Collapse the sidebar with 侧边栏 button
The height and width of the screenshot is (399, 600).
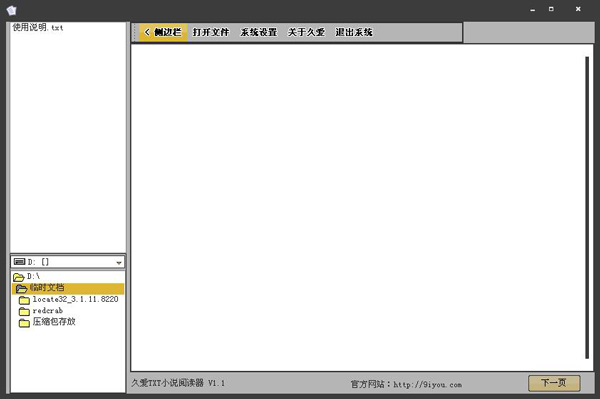163,32
